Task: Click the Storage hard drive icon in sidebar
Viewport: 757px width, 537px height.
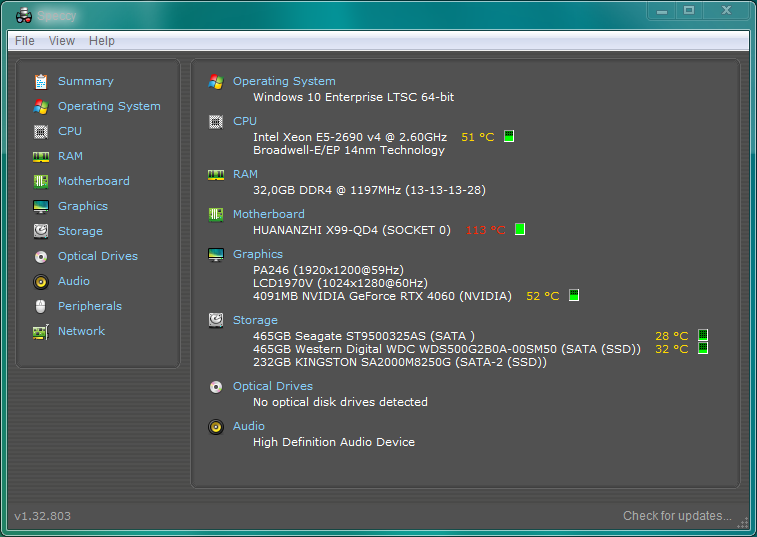Action: [x=41, y=231]
